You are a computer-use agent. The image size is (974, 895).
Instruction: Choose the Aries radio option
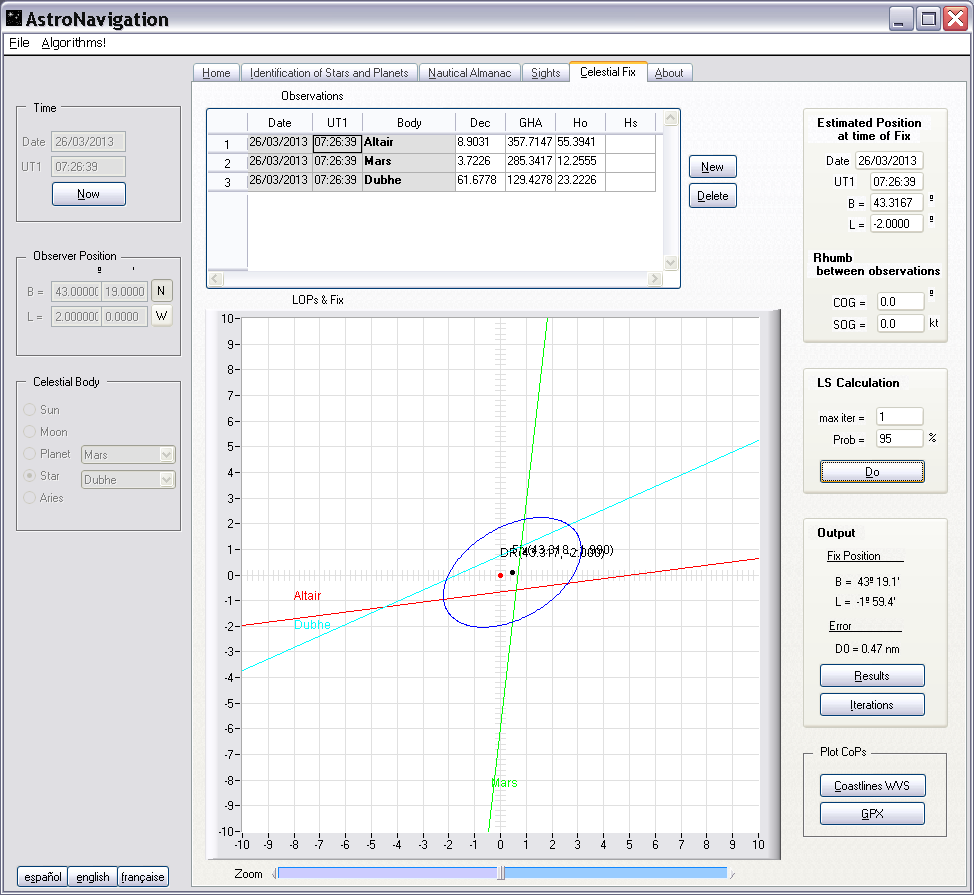pos(30,498)
